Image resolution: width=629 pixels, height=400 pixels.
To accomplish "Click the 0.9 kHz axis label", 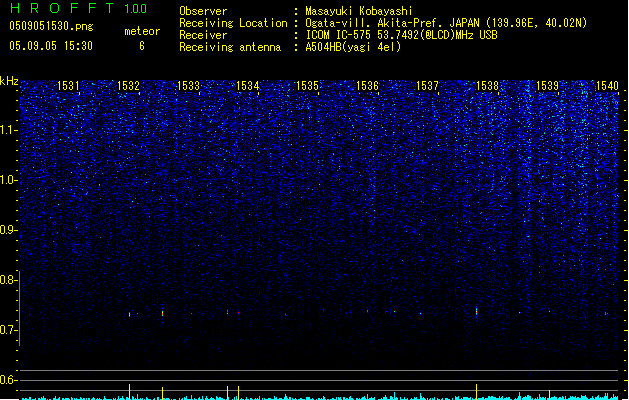I will 8,230.
